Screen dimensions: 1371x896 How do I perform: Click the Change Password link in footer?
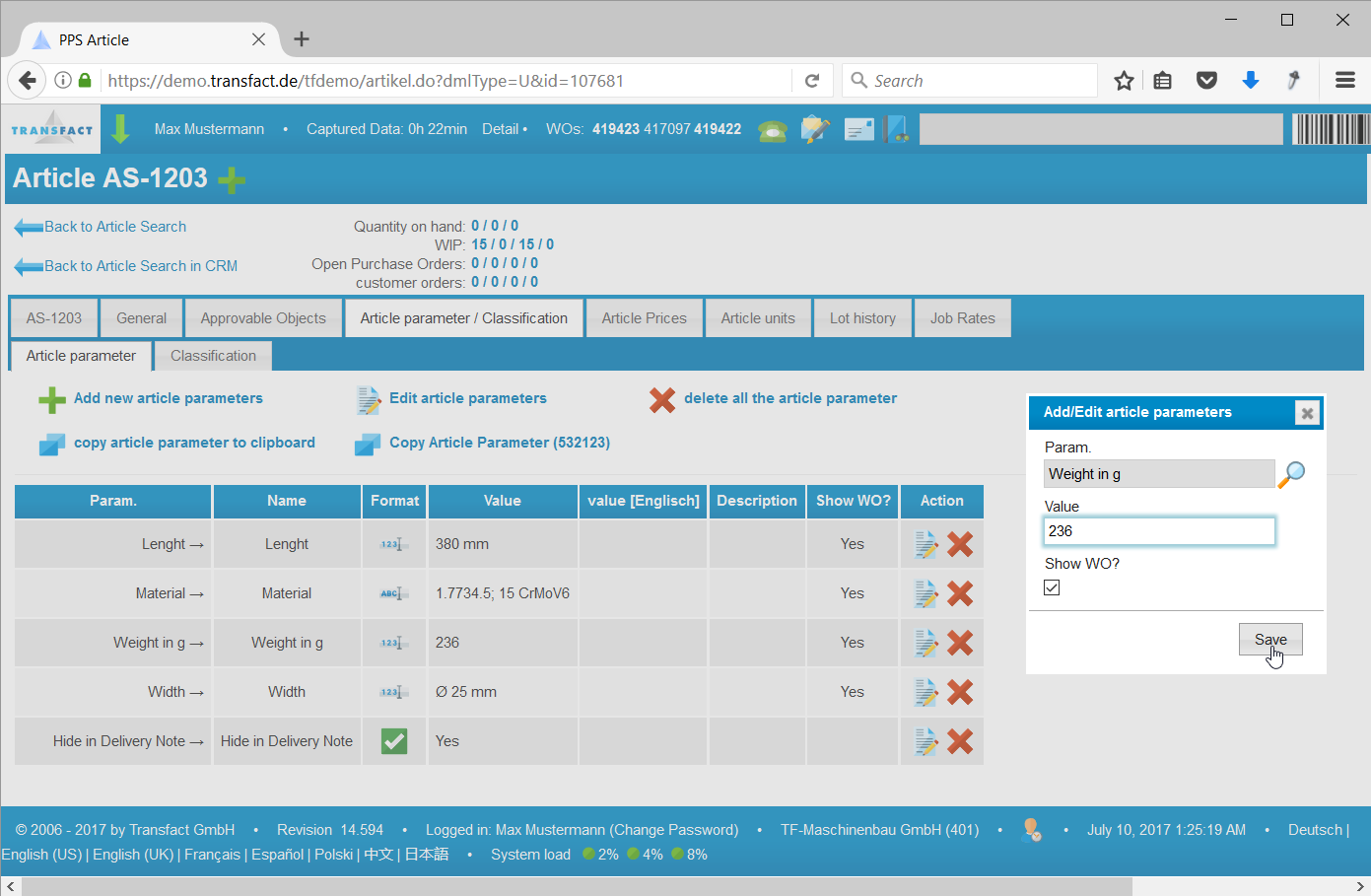[675, 830]
